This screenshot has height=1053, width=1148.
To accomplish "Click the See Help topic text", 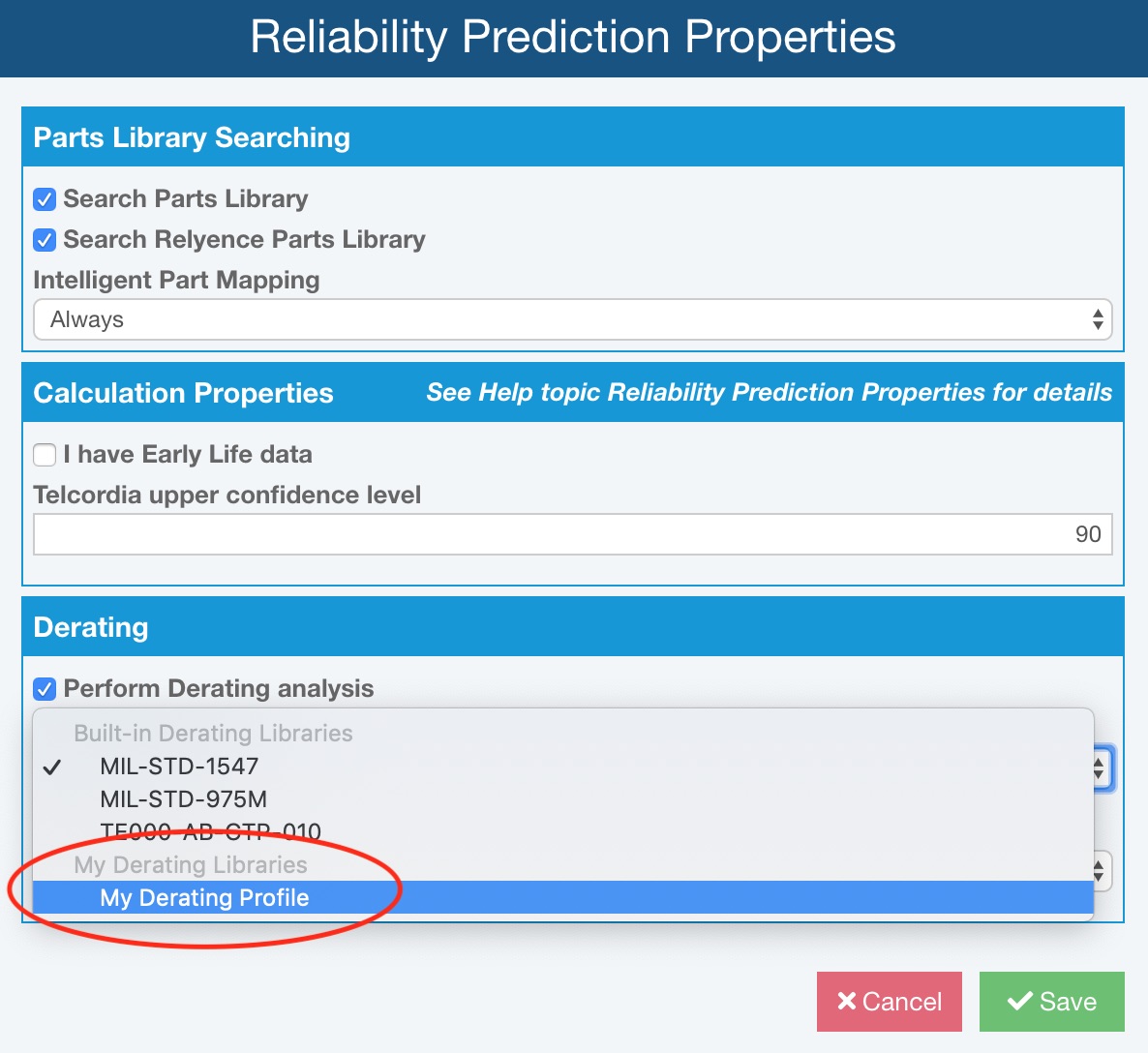I will 769,393.
